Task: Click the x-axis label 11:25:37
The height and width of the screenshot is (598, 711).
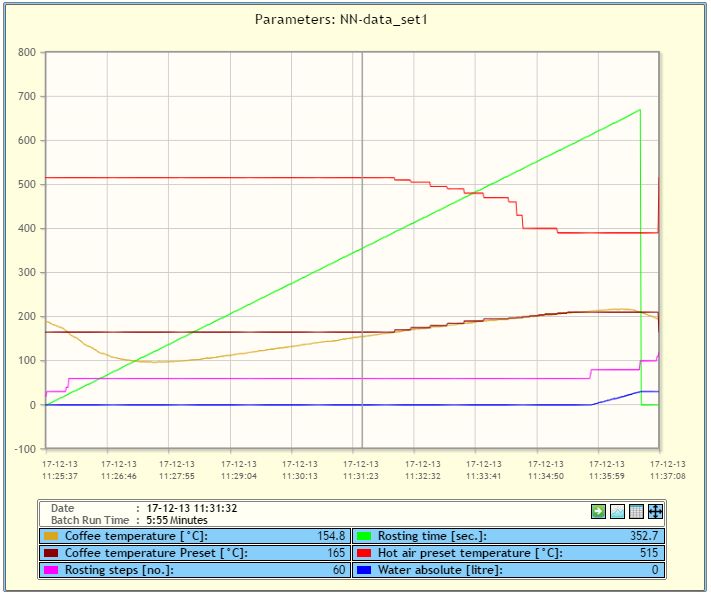Action: [x=60, y=476]
